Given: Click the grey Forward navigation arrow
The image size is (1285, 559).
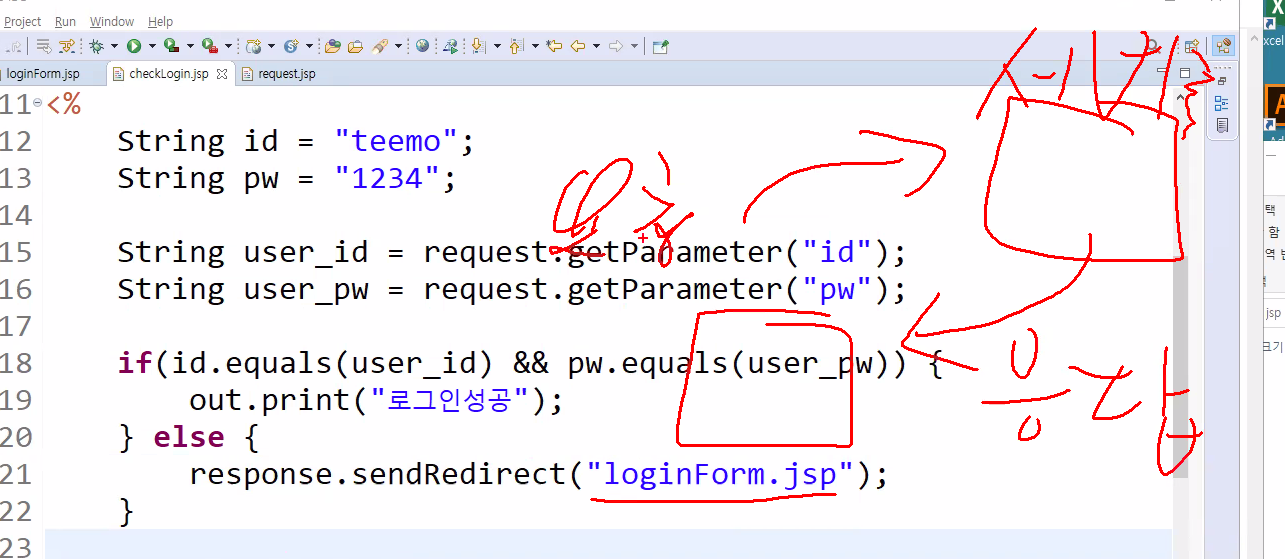Looking at the screenshot, I should pos(616,46).
